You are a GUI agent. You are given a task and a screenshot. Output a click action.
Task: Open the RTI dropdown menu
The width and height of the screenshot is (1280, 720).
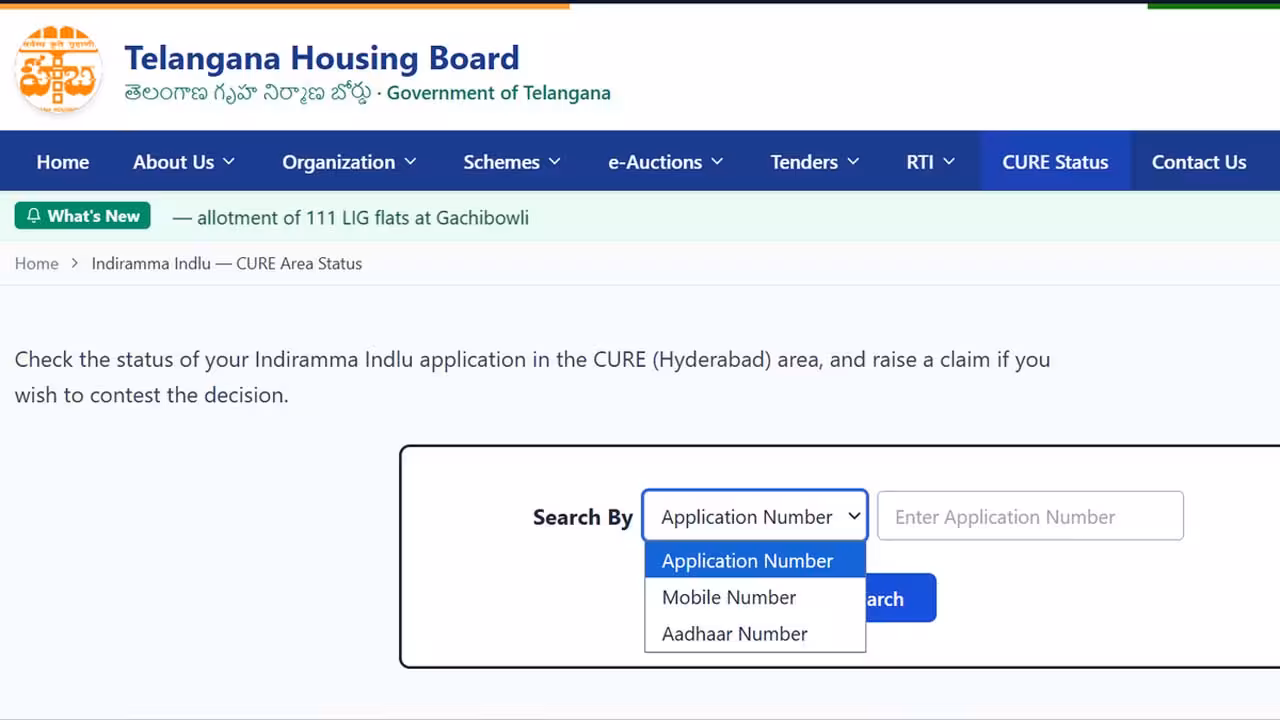[x=930, y=161]
